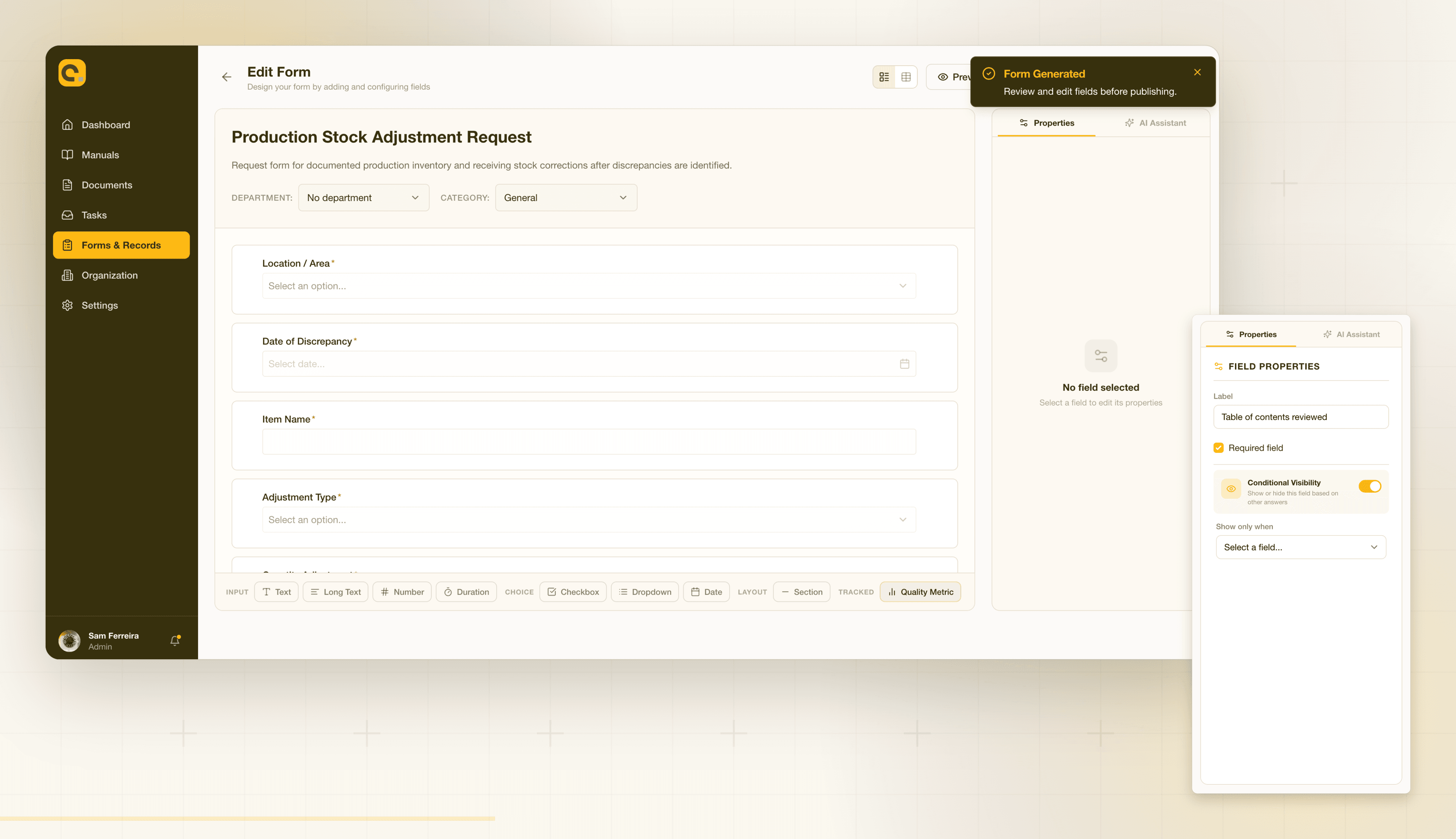Click the back arrow beside Edit Form

coord(226,77)
